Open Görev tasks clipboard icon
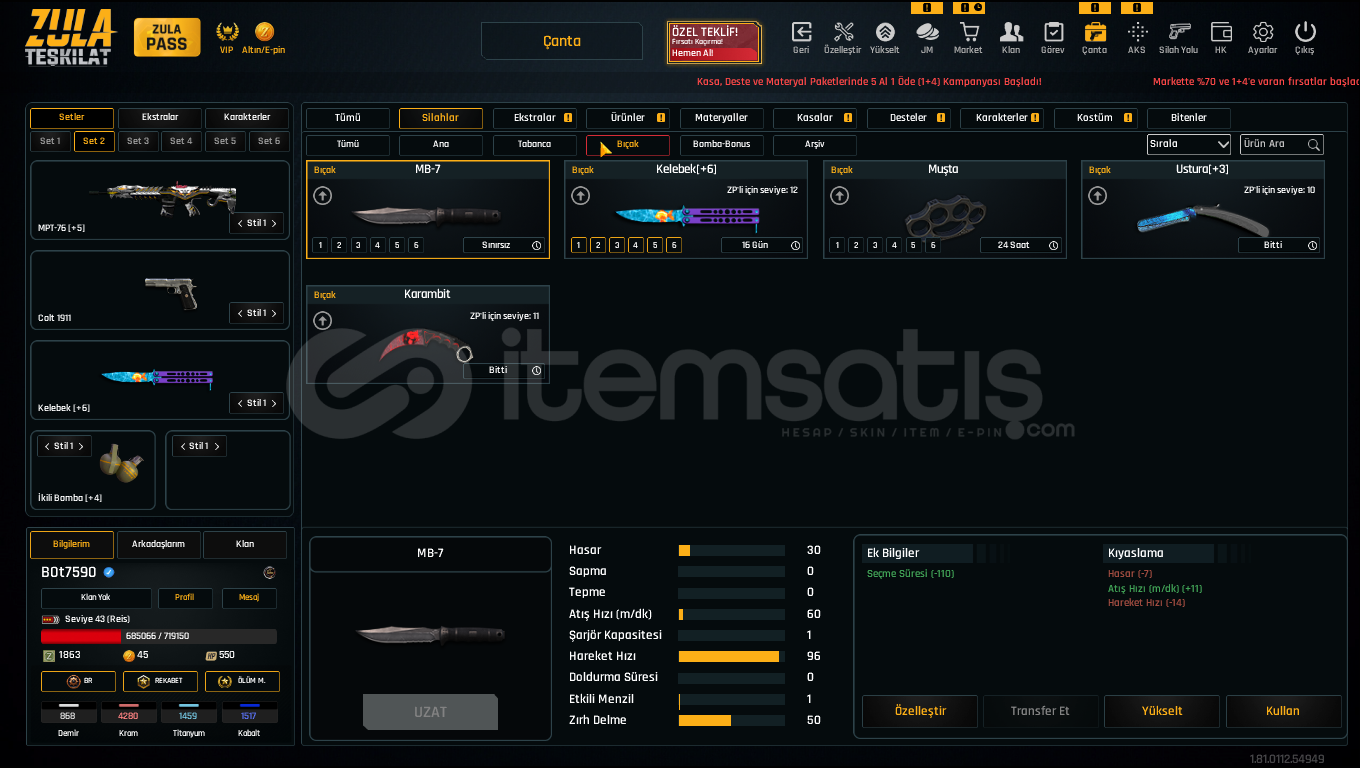This screenshot has height=768, width=1360. pos(1053,32)
